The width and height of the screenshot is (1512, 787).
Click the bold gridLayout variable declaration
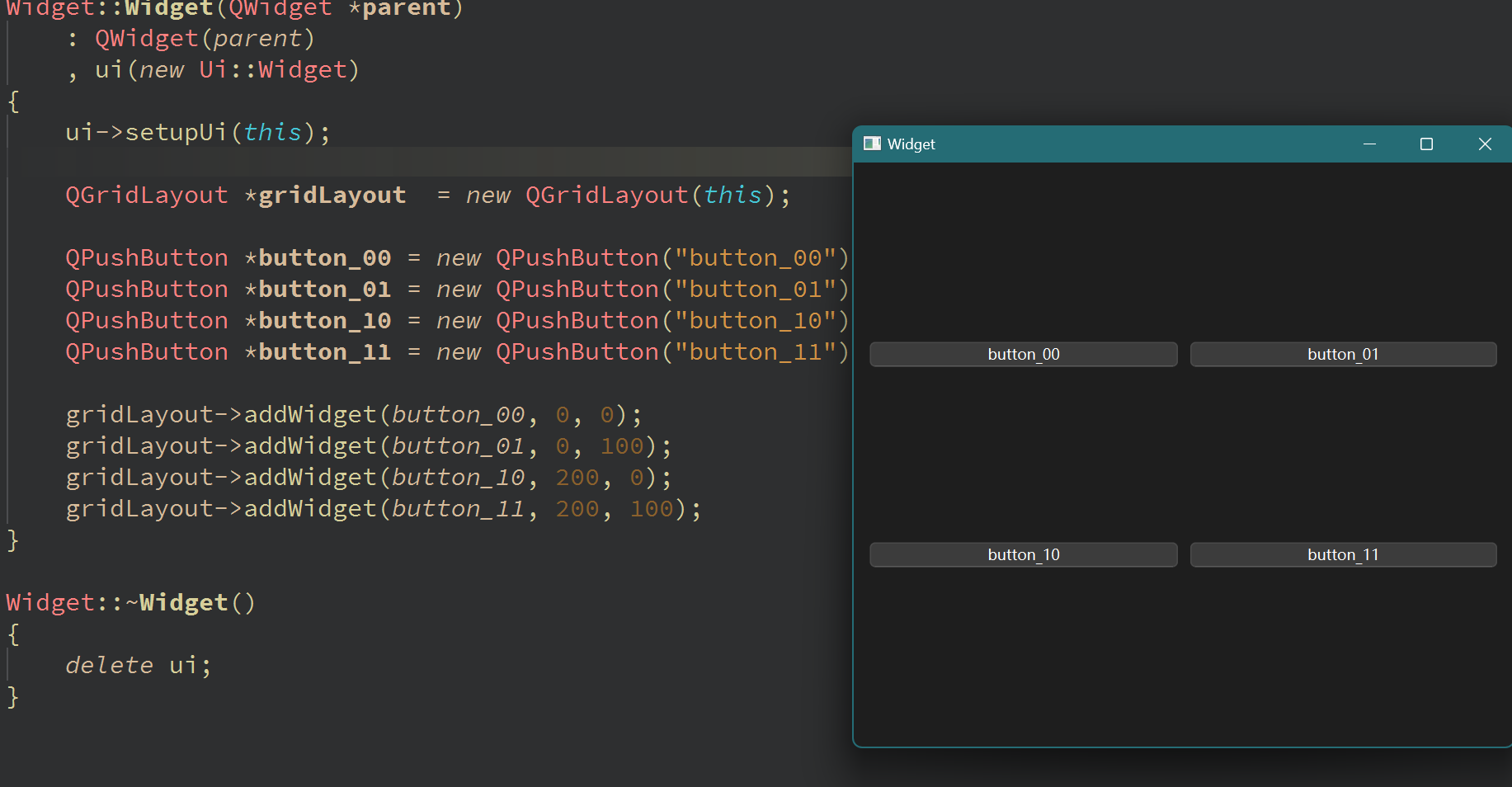332,196
